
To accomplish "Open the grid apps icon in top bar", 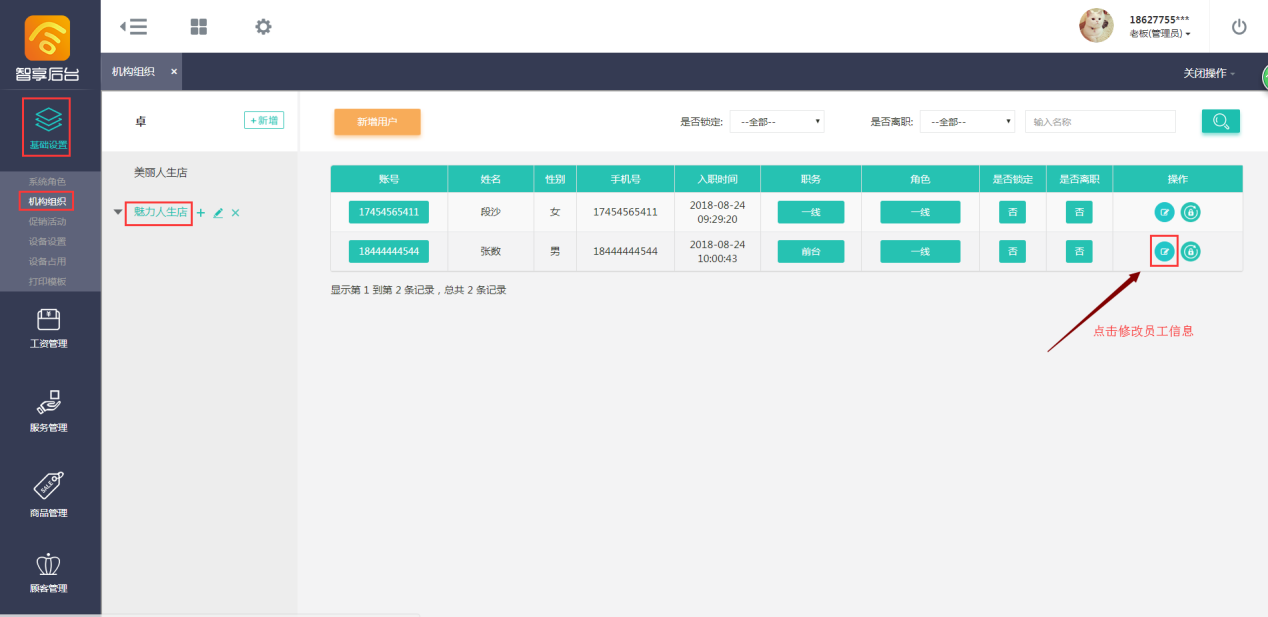I will tap(199, 27).
